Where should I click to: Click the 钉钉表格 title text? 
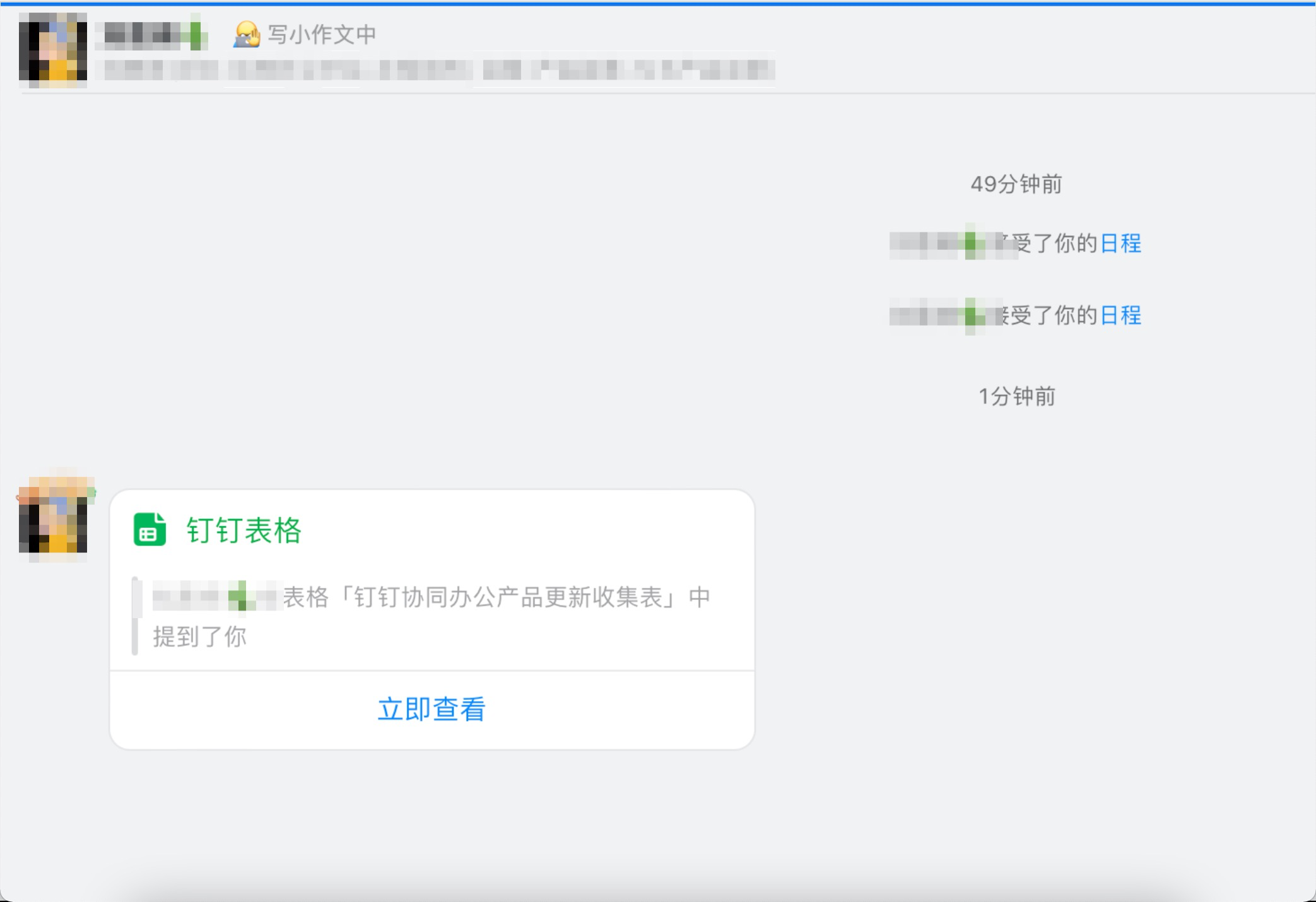243,531
